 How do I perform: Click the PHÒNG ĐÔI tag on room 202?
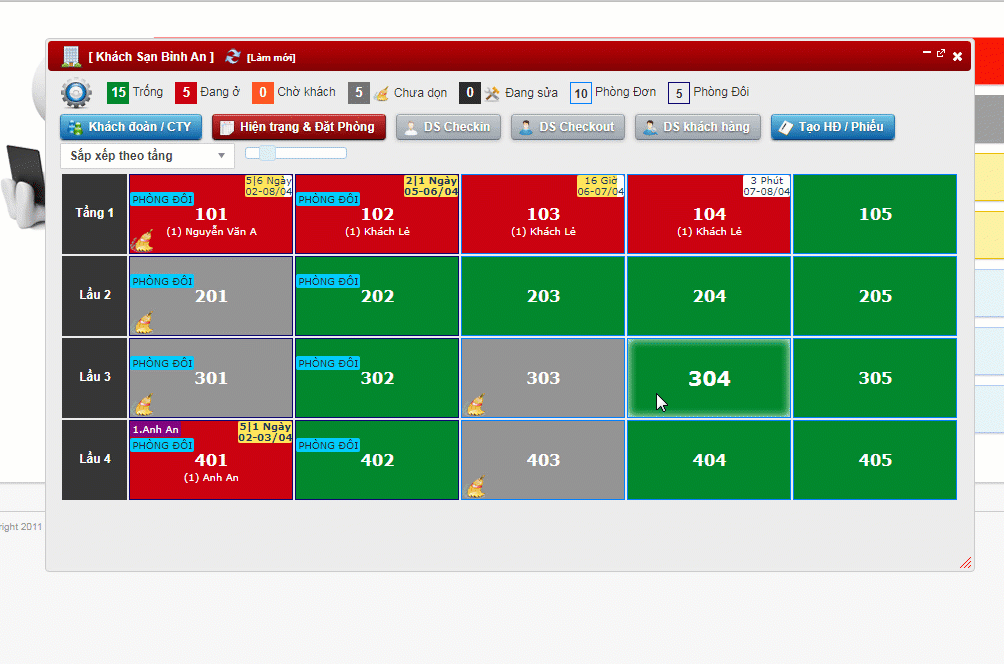pos(328,281)
